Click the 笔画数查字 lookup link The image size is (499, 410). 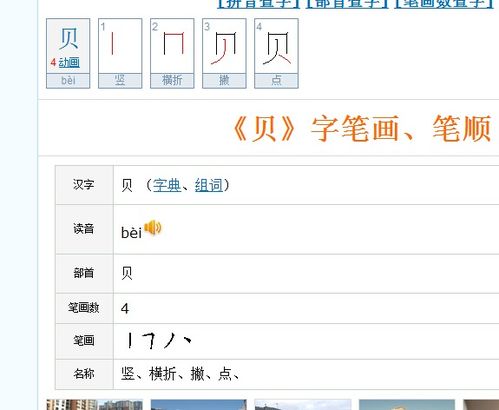[x=444, y=3]
